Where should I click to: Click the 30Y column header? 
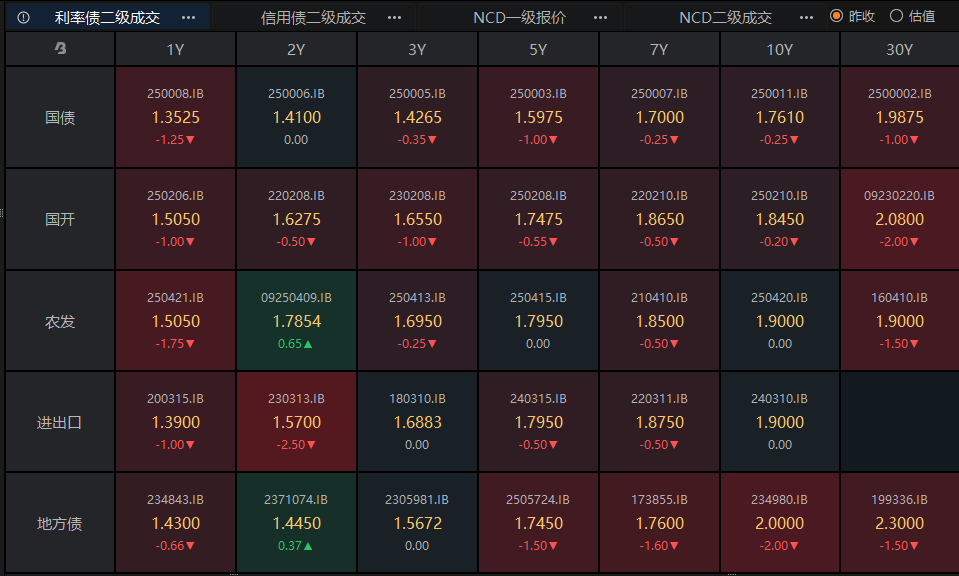click(899, 49)
